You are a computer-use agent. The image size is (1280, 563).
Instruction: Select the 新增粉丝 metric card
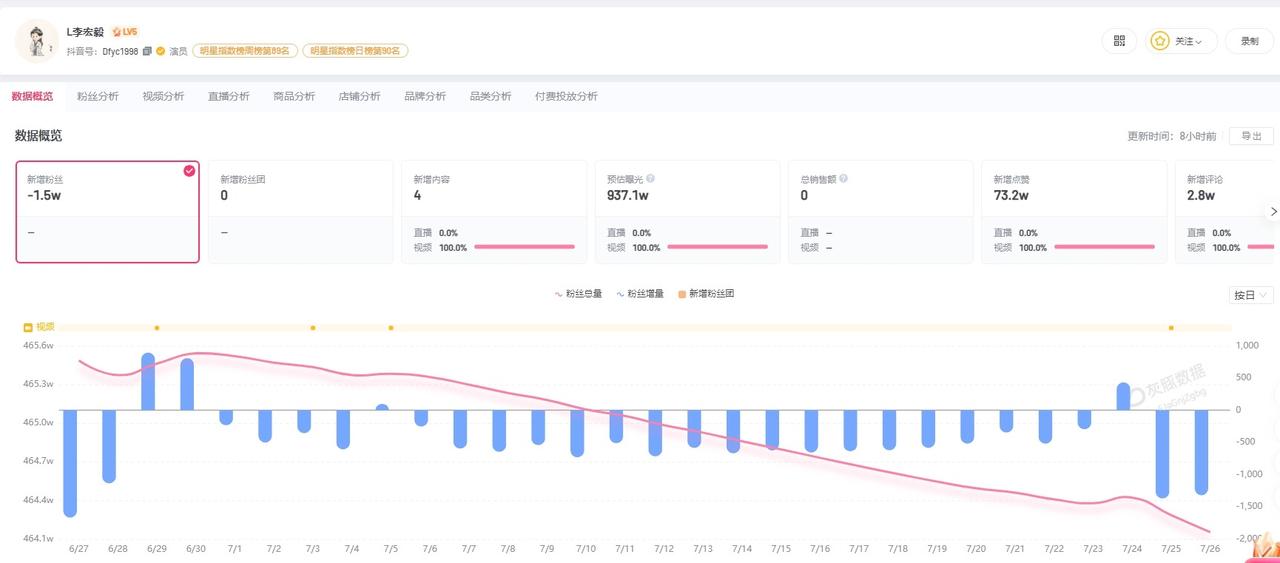click(107, 212)
